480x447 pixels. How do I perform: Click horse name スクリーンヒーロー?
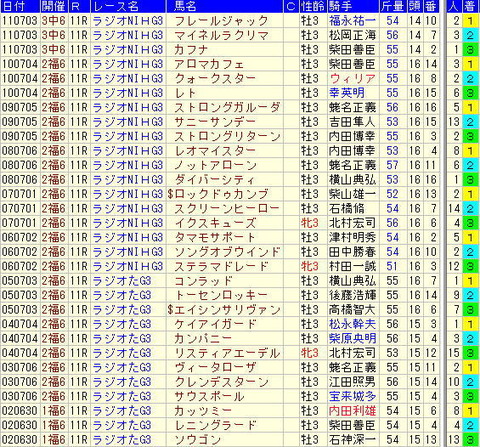click(x=227, y=209)
